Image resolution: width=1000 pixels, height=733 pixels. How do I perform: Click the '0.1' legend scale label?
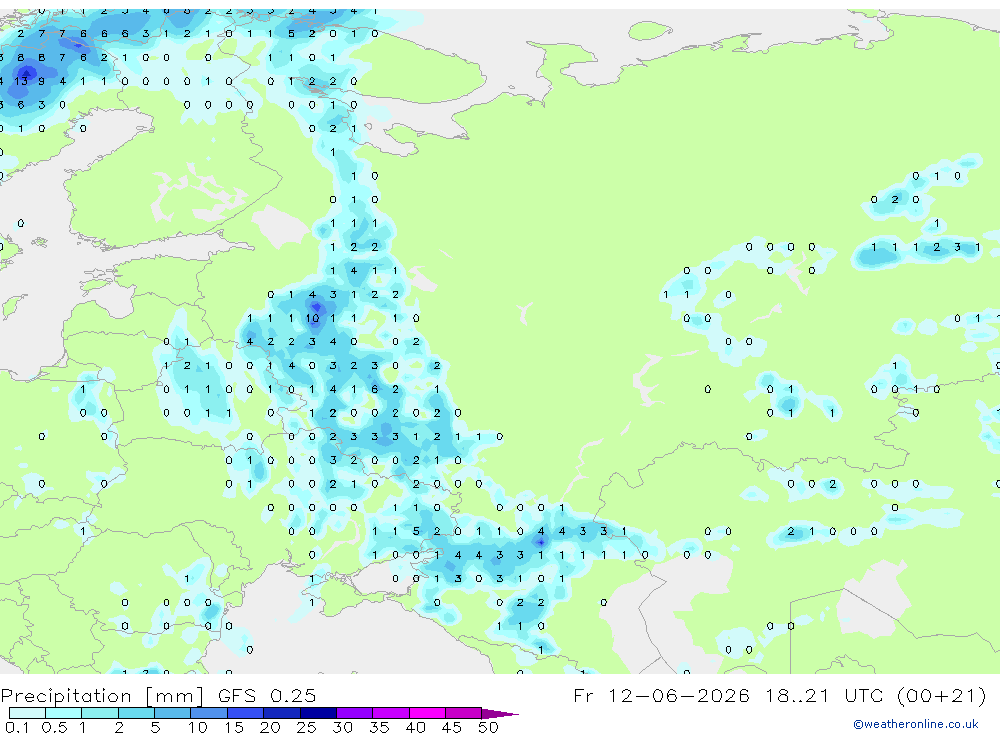point(17,727)
